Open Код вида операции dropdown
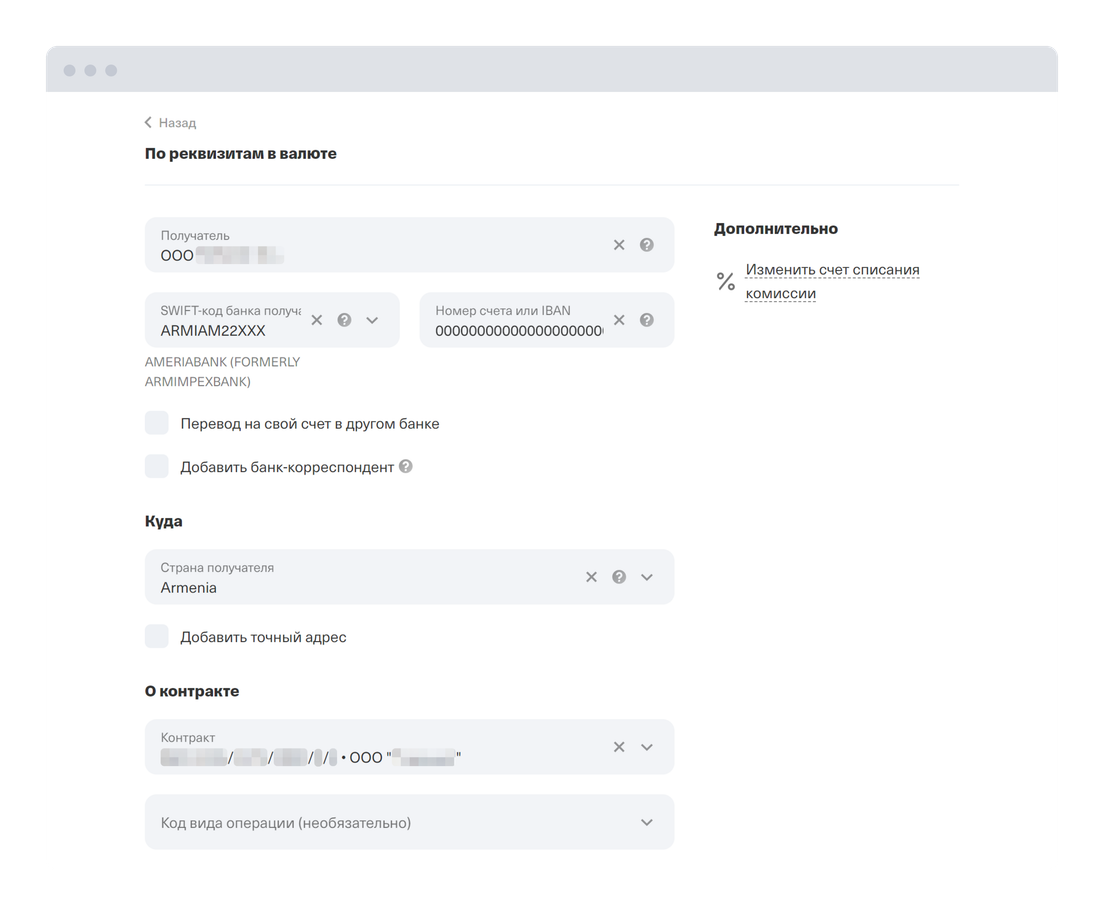1104x917 pixels. (x=647, y=822)
